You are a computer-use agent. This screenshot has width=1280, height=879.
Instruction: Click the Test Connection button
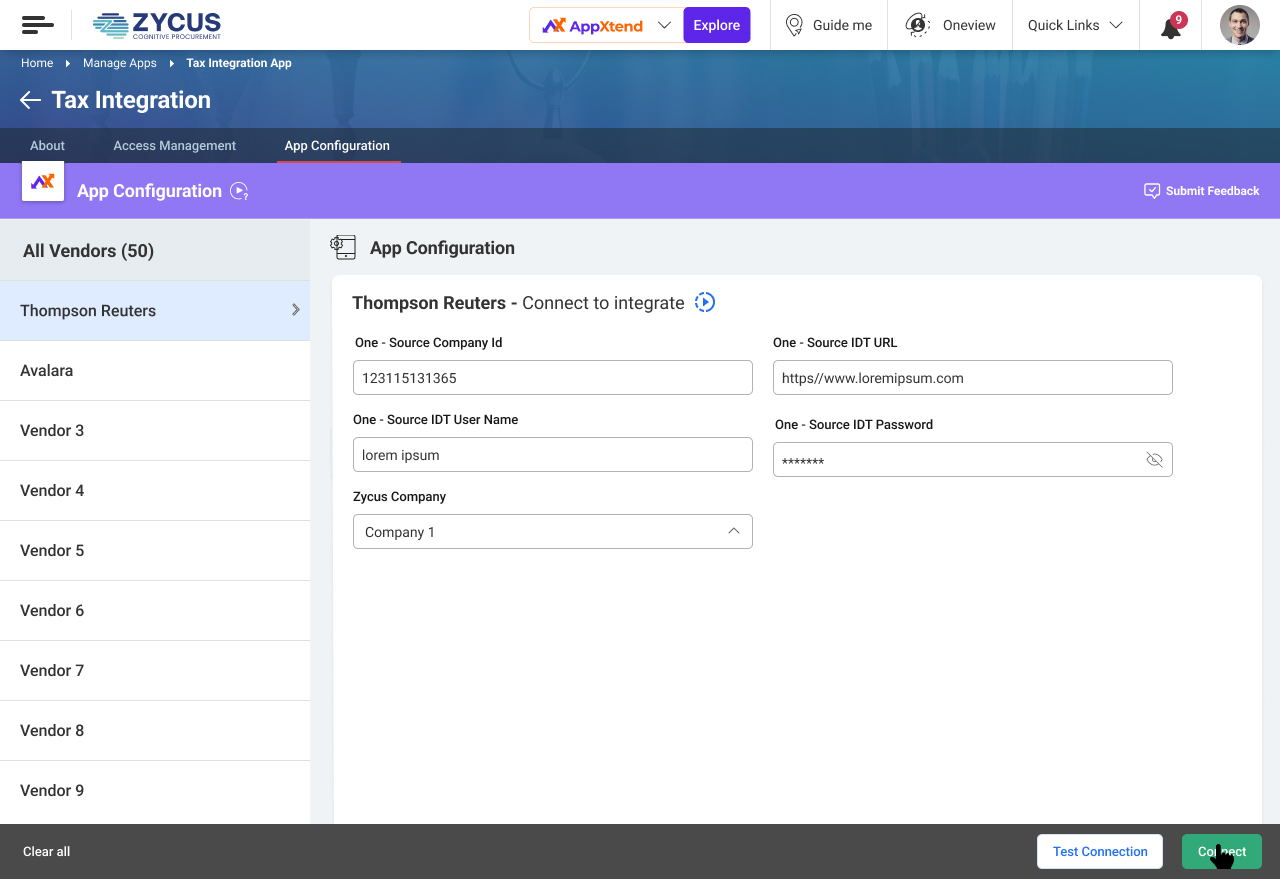[1099, 852]
